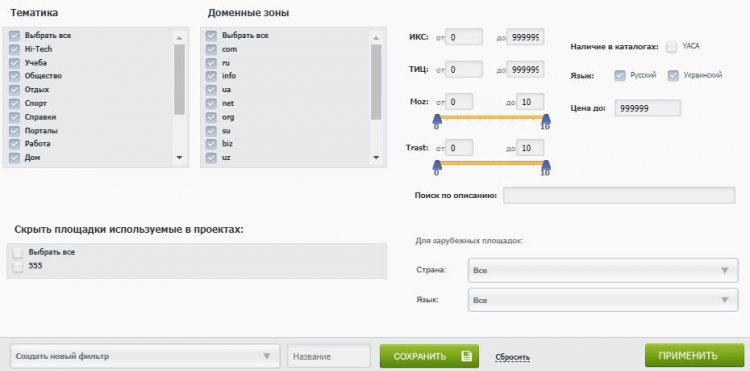Click the Название filter name field
The image size is (750, 371).
(x=329, y=356)
